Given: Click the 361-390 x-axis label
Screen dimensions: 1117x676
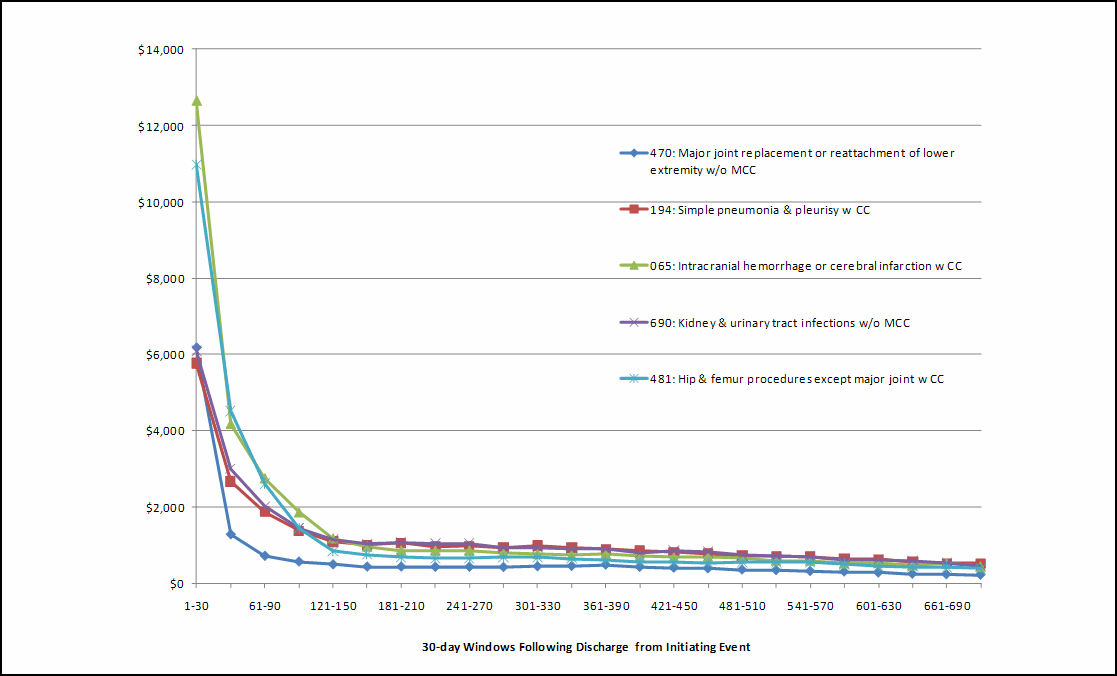Looking at the screenshot, I should pyautogui.click(x=605, y=607).
